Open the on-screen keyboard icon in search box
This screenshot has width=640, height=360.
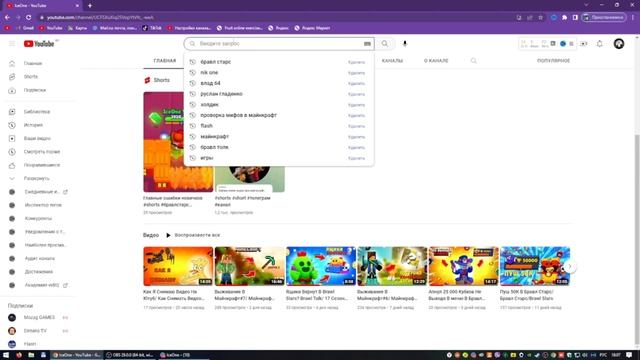pos(367,44)
